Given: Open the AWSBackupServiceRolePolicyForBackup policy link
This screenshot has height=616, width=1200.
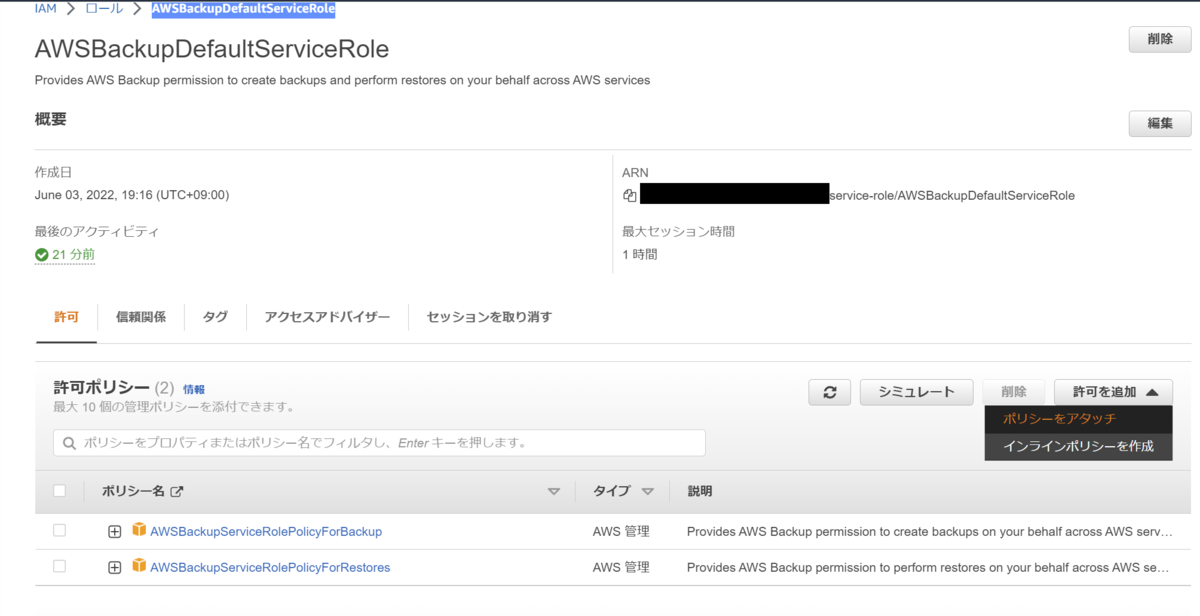Looking at the screenshot, I should (266, 531).
